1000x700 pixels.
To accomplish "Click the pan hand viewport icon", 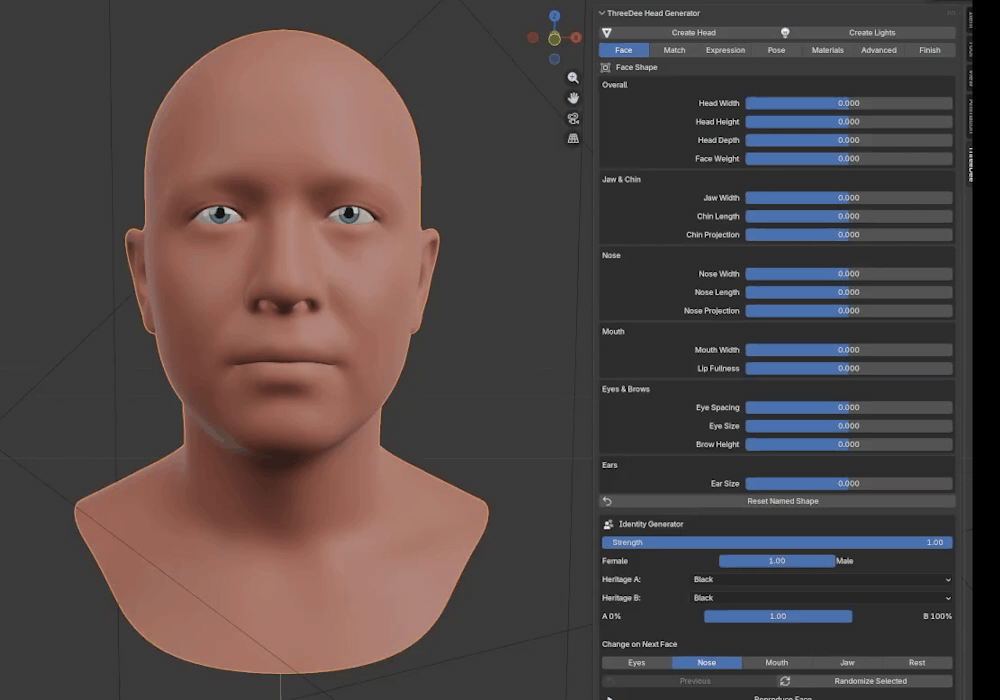I will click(x=573, y=98).
